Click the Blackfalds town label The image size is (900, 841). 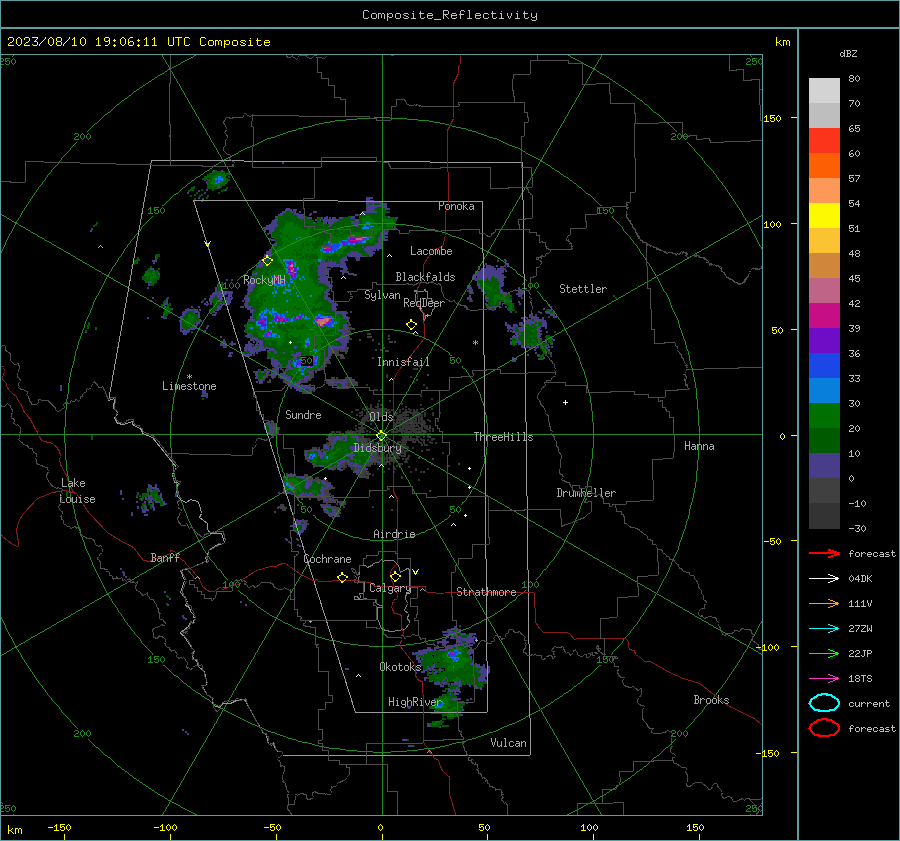425,277
